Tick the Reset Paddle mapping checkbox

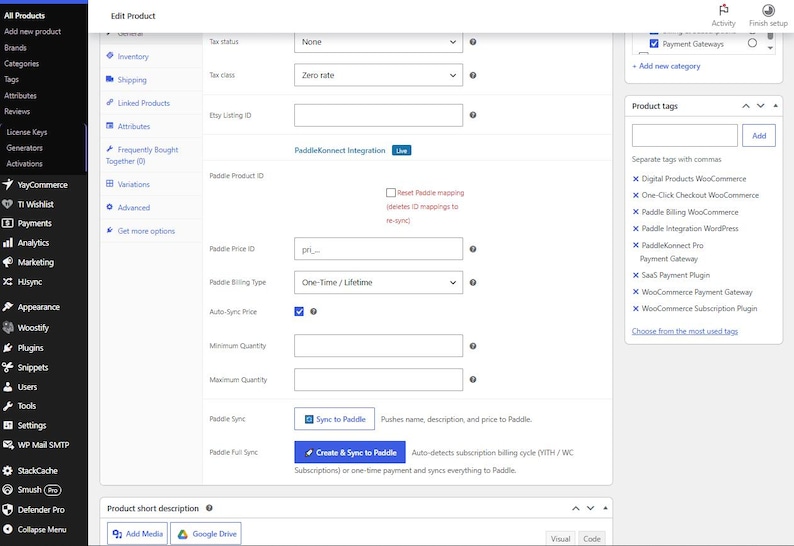pos(390,192)
